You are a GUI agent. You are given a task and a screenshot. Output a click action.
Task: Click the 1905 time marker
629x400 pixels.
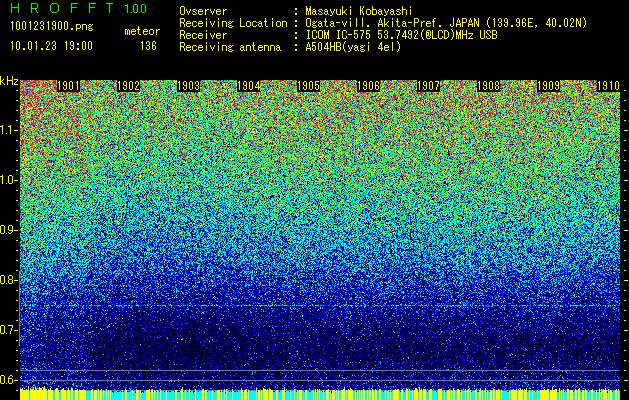coord(308,86)
